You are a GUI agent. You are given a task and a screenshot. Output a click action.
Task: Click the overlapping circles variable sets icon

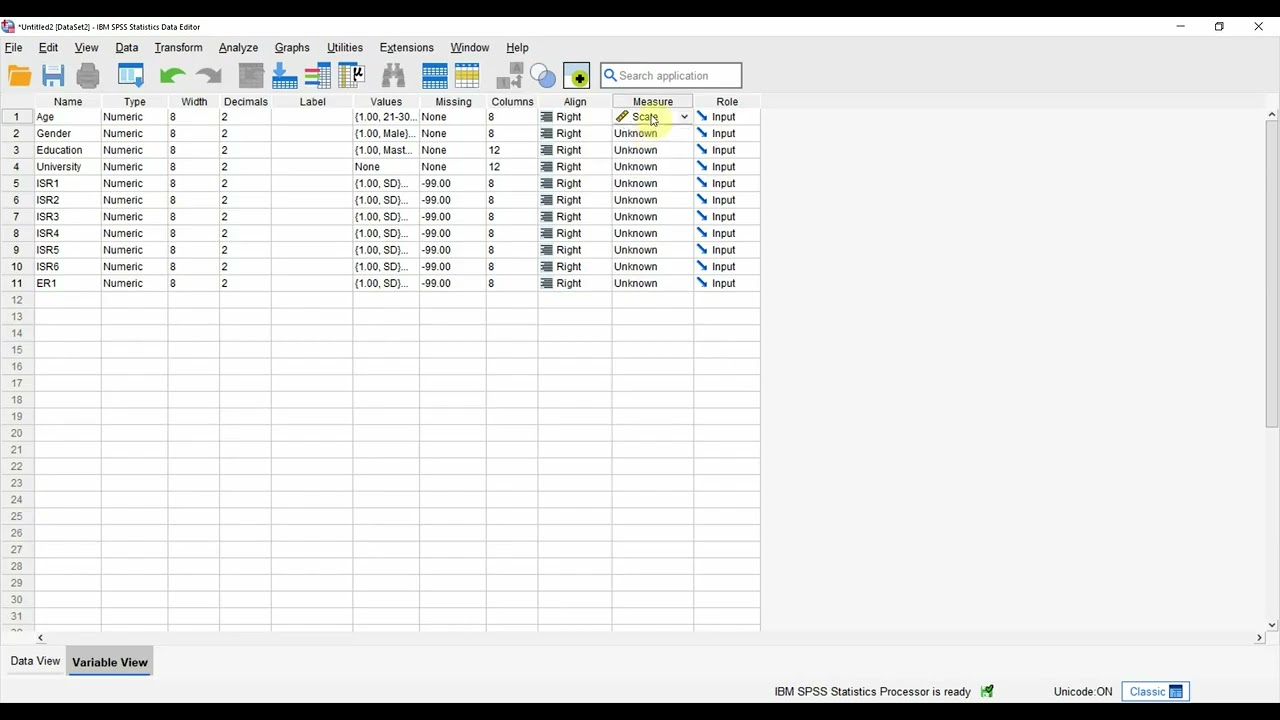(543, 76)
